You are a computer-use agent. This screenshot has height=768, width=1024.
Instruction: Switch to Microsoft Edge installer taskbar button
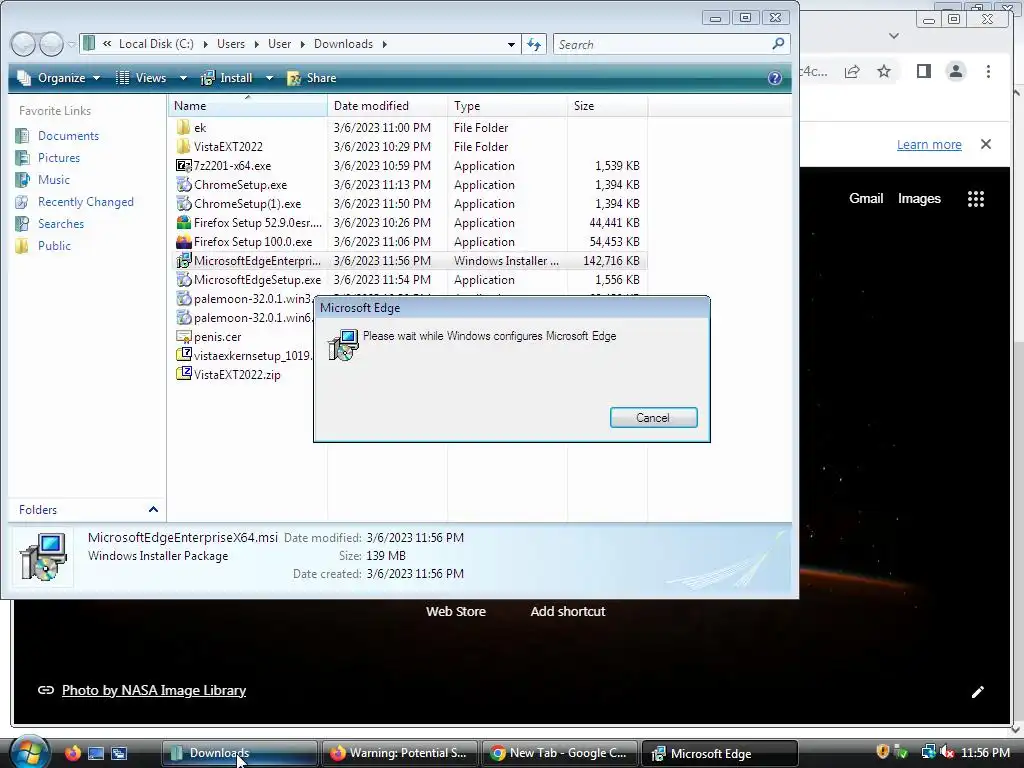point(720,753)
